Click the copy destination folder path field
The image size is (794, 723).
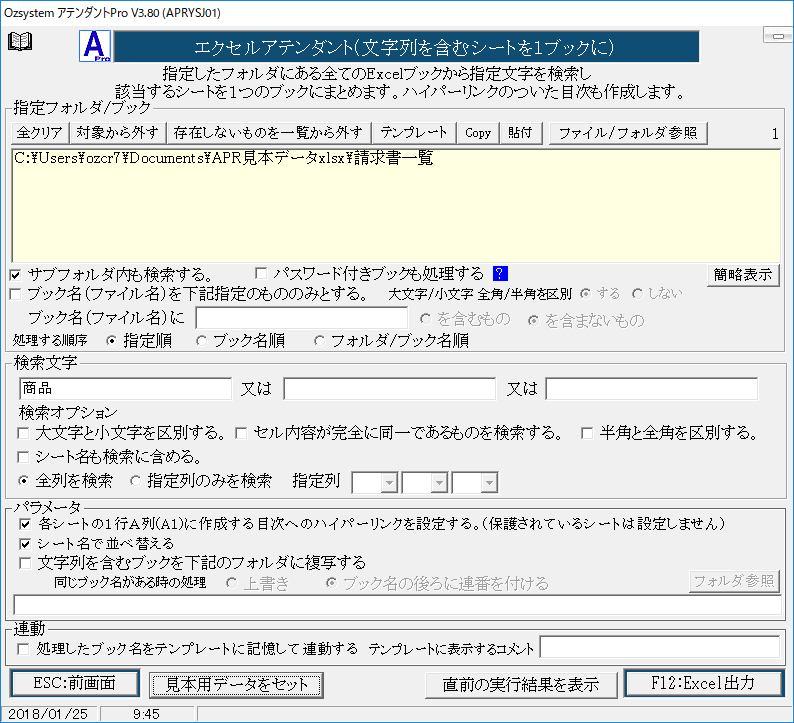(397, 605)
